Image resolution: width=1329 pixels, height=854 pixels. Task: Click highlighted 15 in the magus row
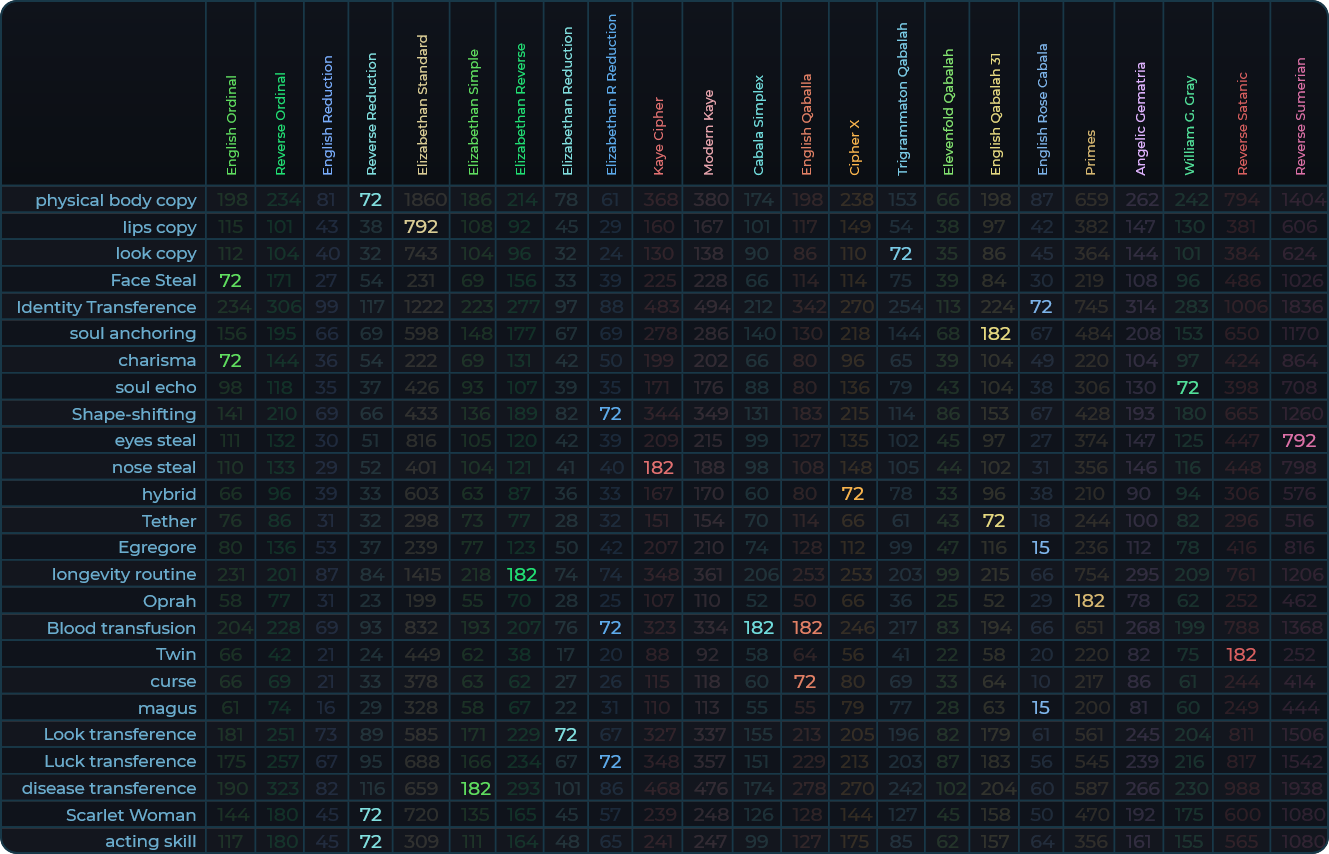point(1041,708)
